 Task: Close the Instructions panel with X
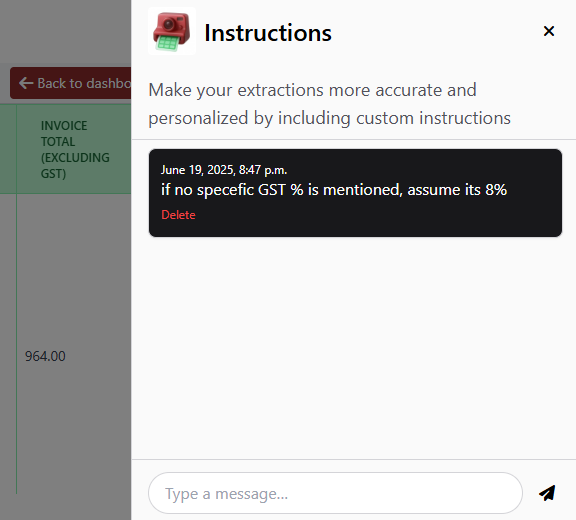tap(548, 31)
